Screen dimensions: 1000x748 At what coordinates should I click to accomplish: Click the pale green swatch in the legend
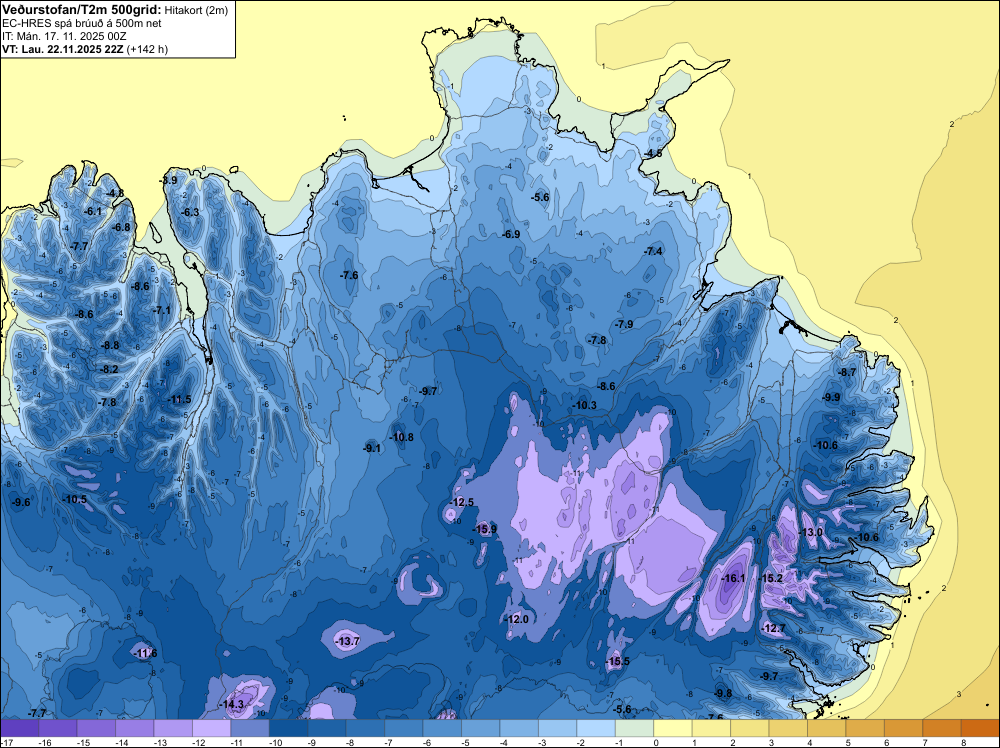point(635,728)
